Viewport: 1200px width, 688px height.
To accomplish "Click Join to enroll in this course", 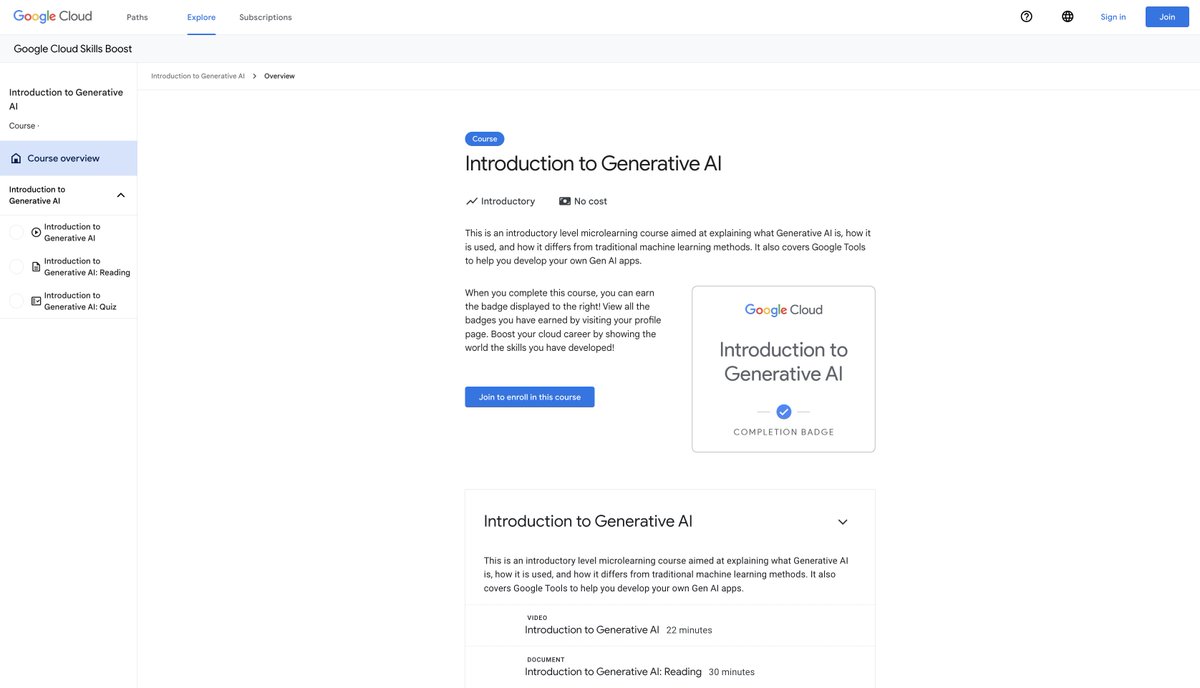I will coord(530,397).
